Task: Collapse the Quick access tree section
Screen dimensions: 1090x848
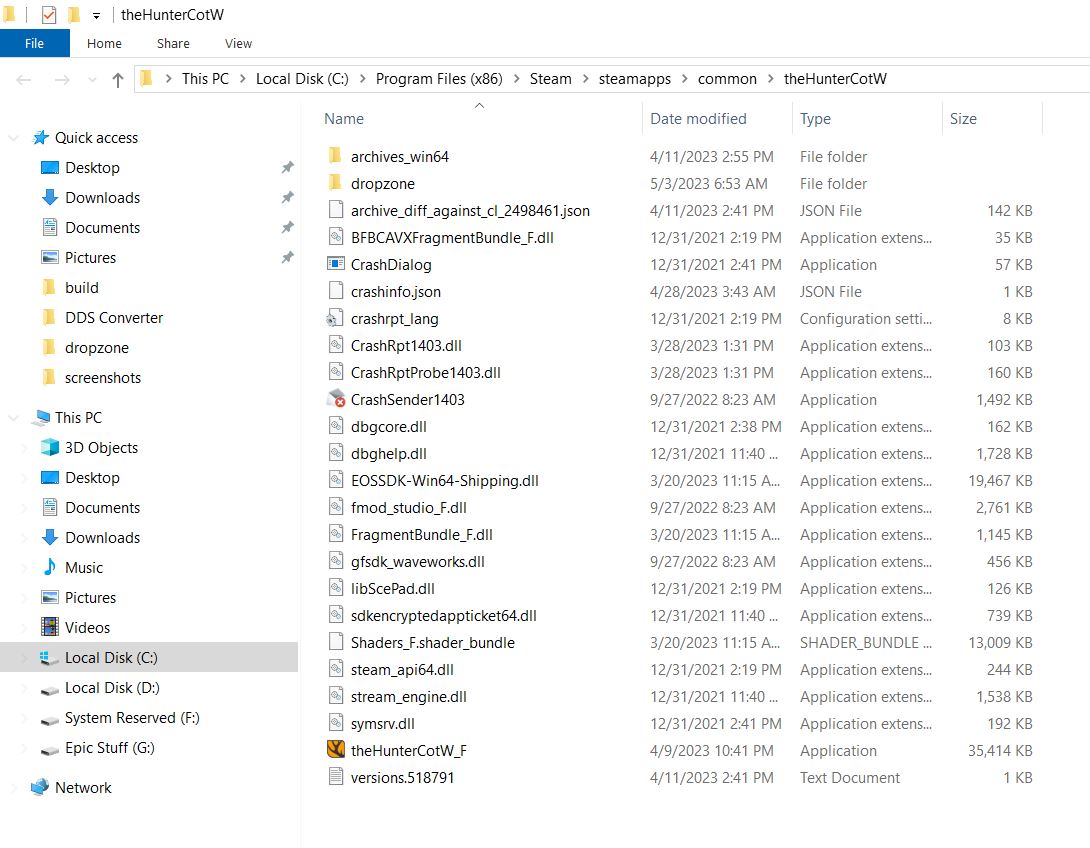Action: click(x=13, y=138)
